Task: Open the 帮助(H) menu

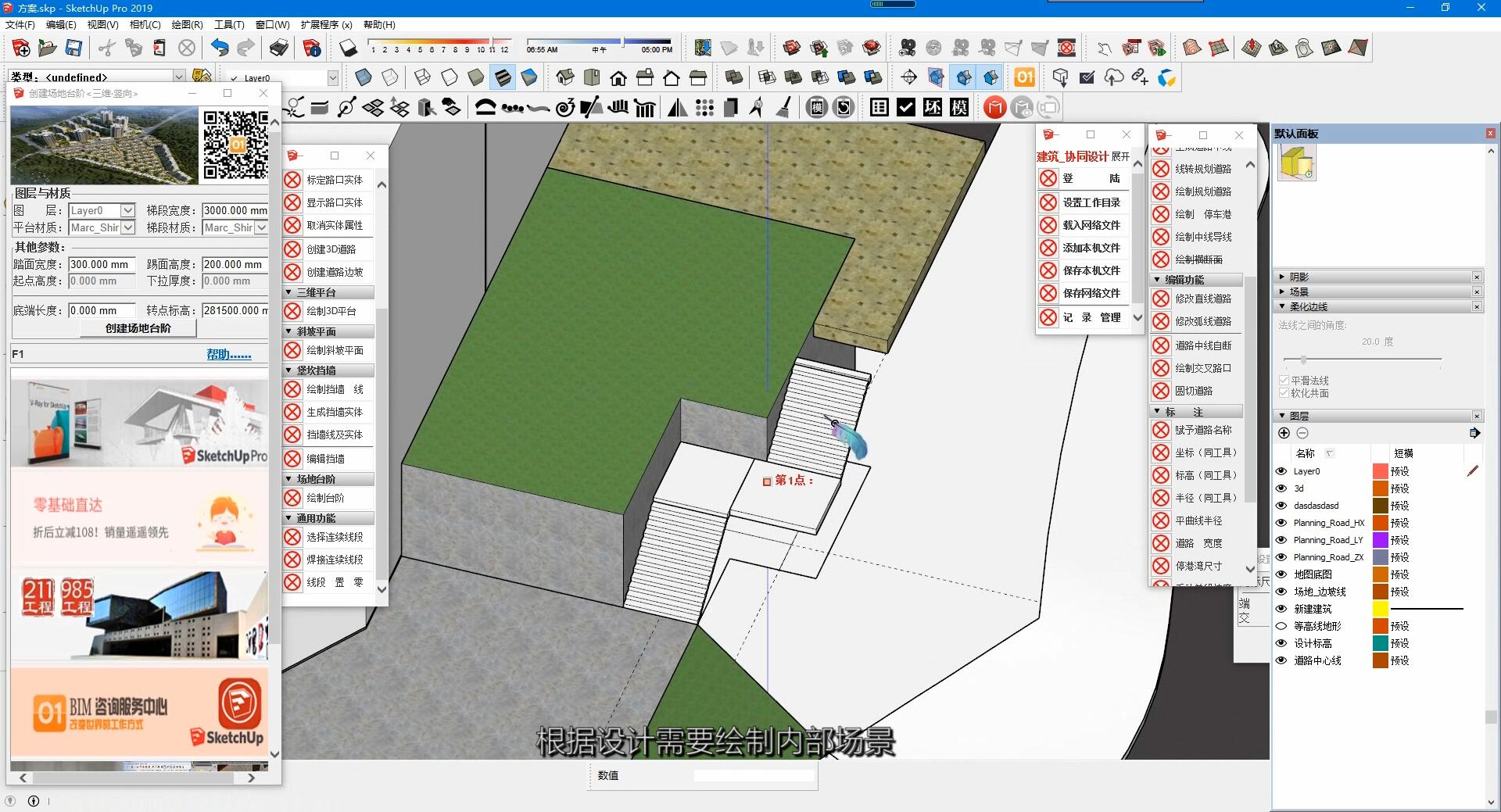Action: [x=379, y=25]
